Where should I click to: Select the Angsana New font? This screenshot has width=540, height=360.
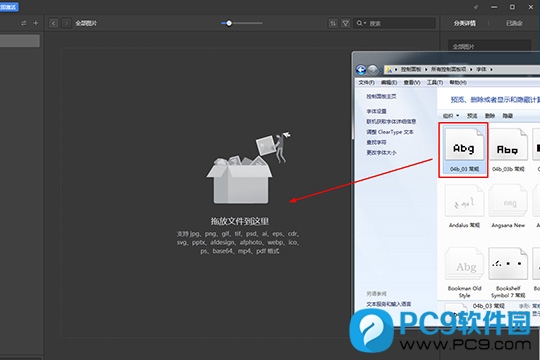pos(508,206)
